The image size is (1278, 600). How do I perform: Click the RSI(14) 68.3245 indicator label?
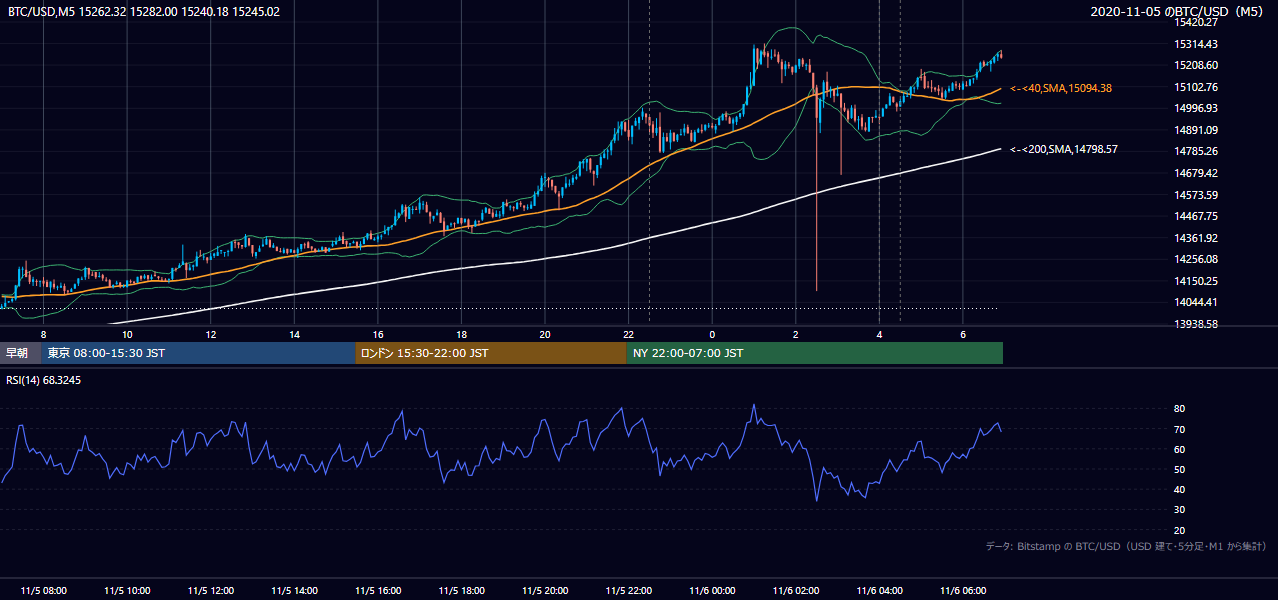coord(44,380)
